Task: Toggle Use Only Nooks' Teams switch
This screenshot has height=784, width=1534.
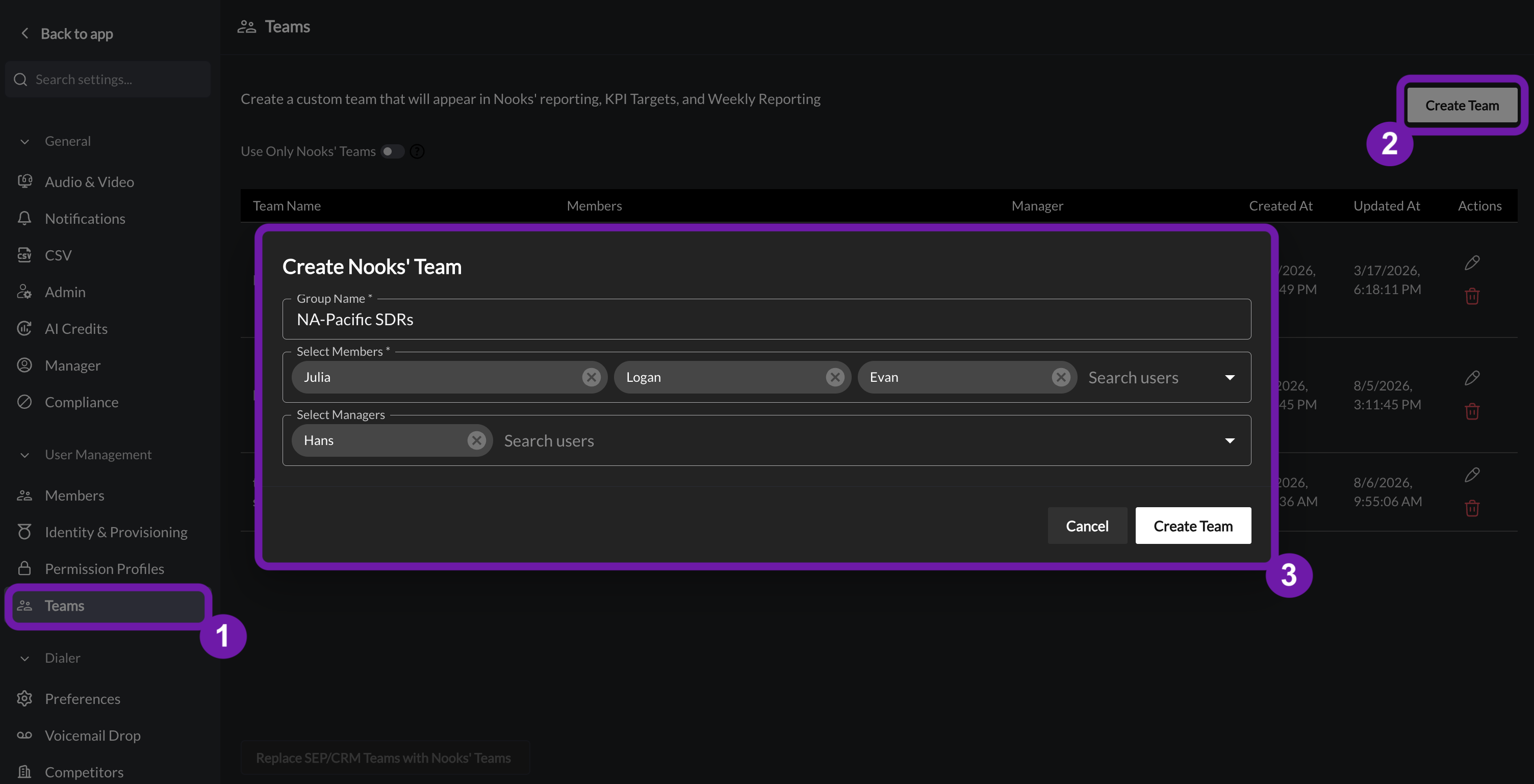Action: (393, 151)
